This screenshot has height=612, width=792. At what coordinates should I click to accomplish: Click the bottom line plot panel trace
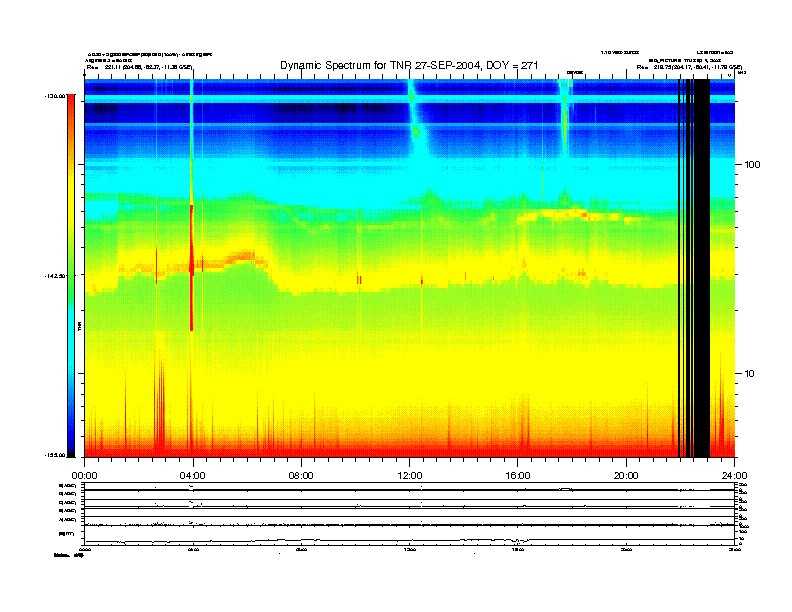tap(409, 541)
